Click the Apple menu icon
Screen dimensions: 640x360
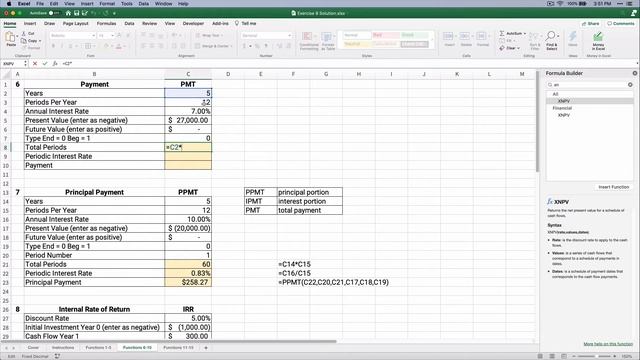[x=9, y=3]
